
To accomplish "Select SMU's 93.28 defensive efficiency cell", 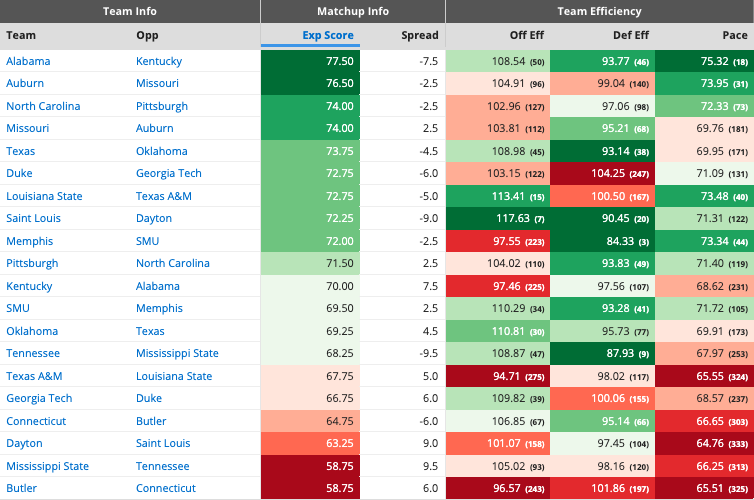I will [x=602, y=308].
